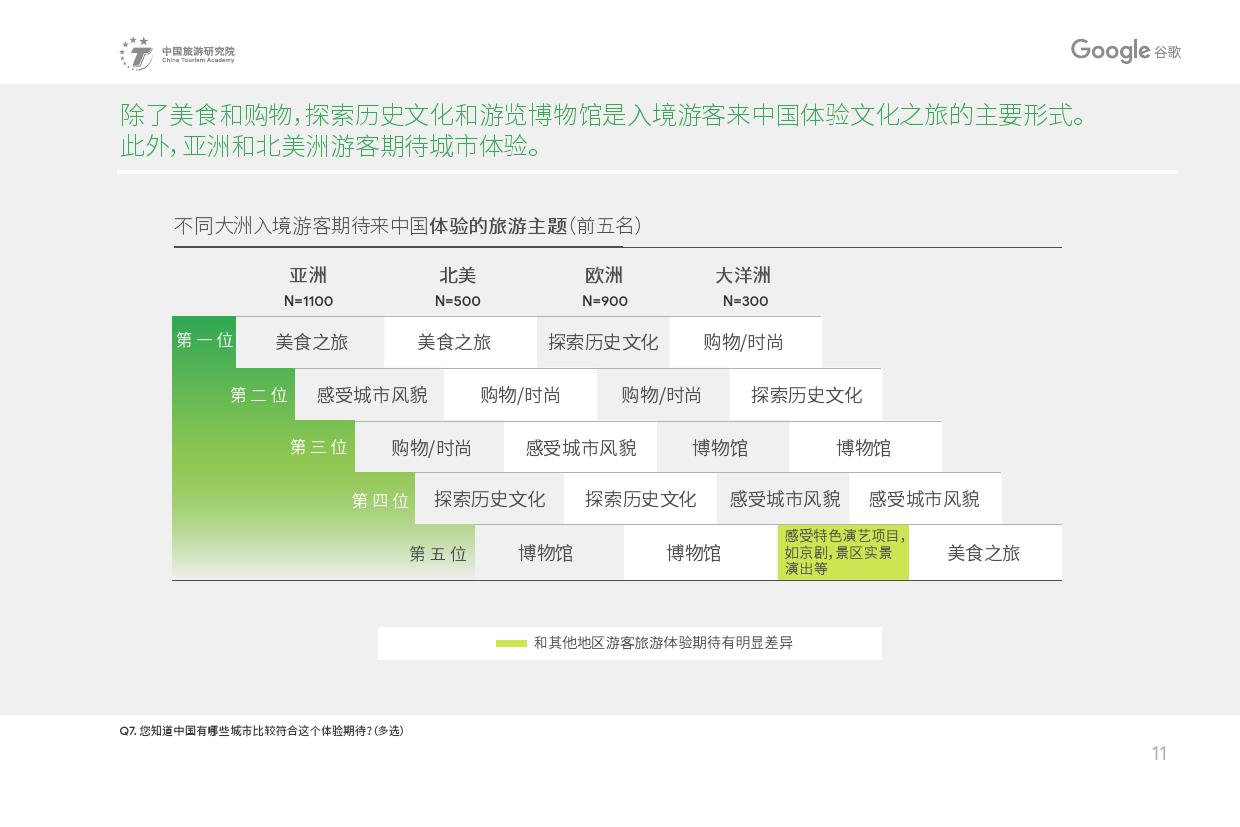Image resolution: width=1240 pixels, height=827 pixels.
Task: Select the Q7 footnote question text
Action: pyautogui.click(x=261, y=731)
